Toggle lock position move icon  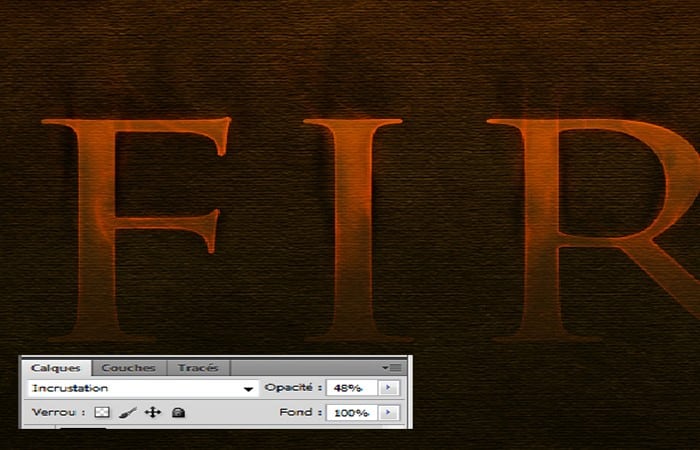tap(153, 412)
